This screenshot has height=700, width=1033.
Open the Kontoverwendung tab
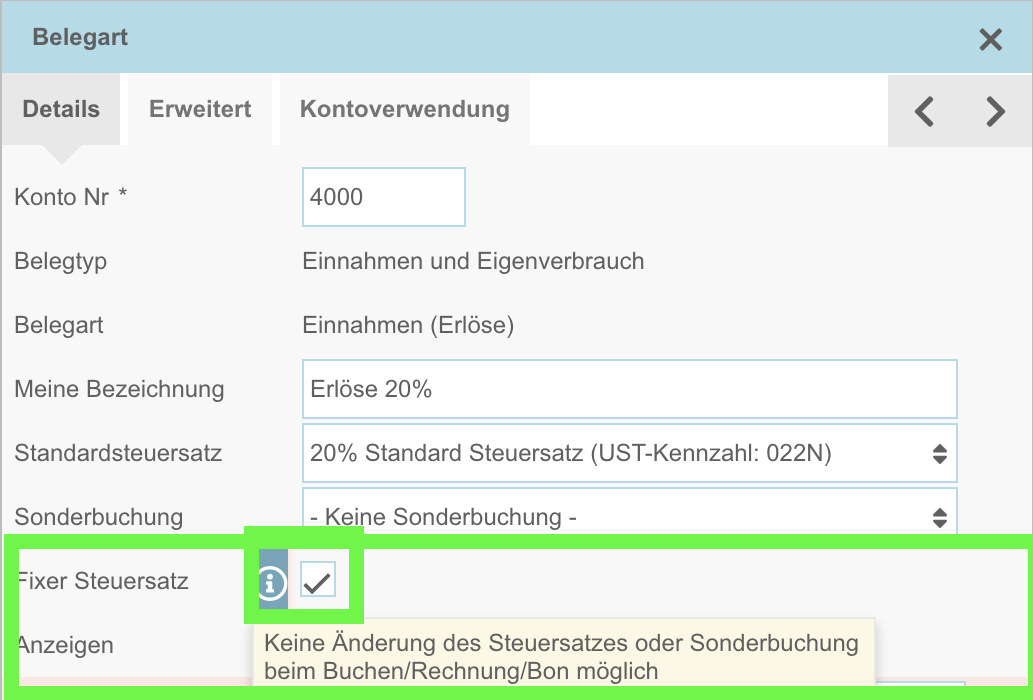[405, 109]
